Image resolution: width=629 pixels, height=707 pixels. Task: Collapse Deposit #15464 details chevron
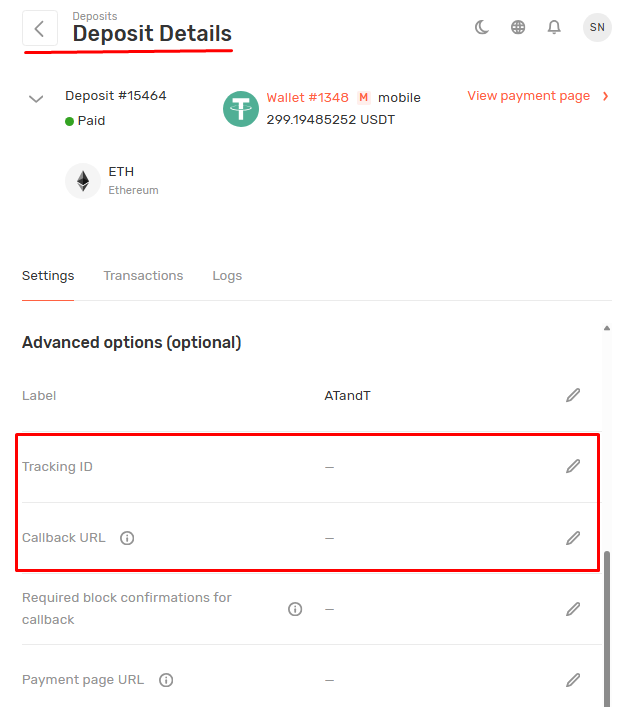pos(37,98)
